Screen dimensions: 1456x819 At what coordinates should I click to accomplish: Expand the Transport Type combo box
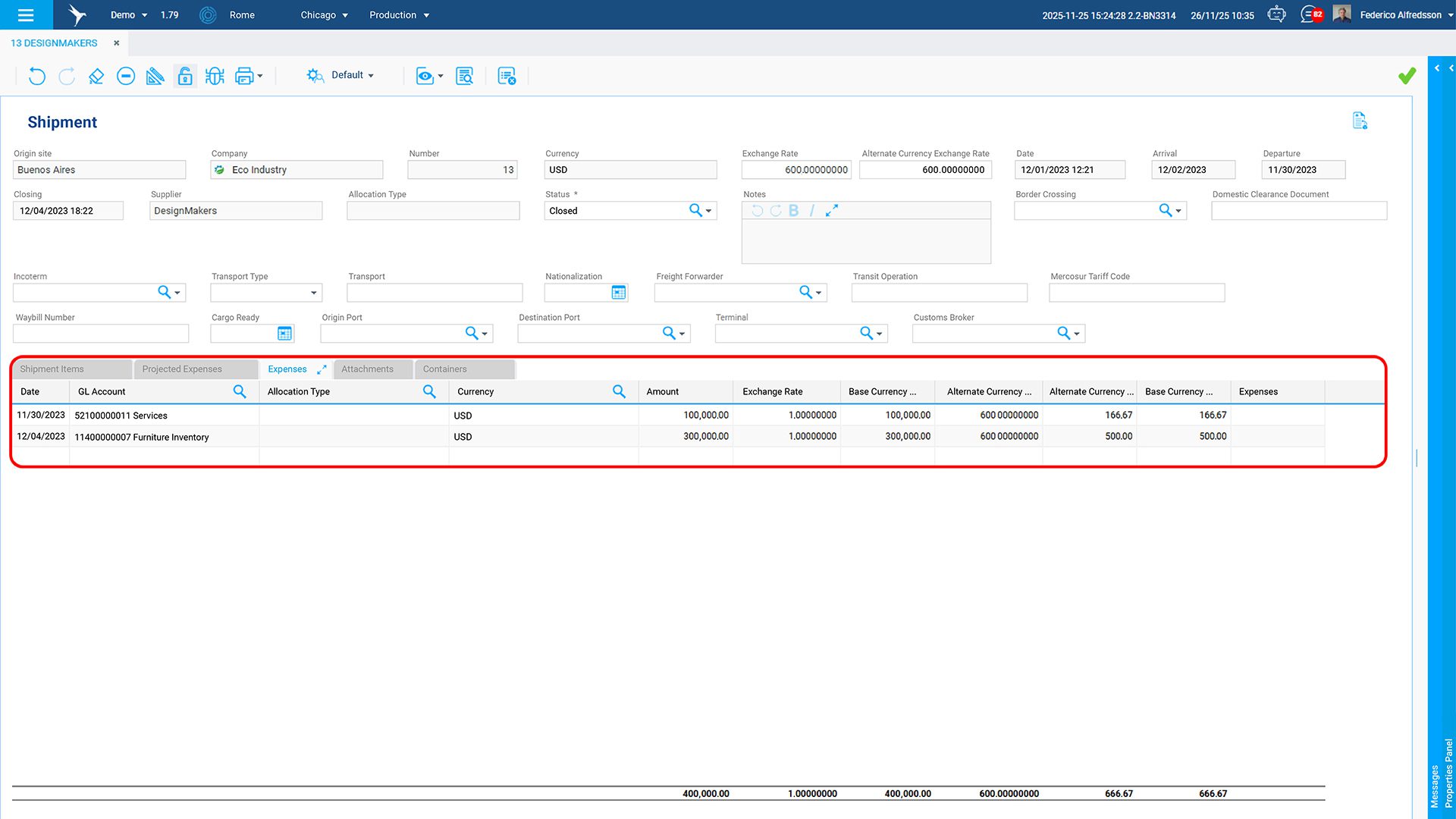[313, 293]
